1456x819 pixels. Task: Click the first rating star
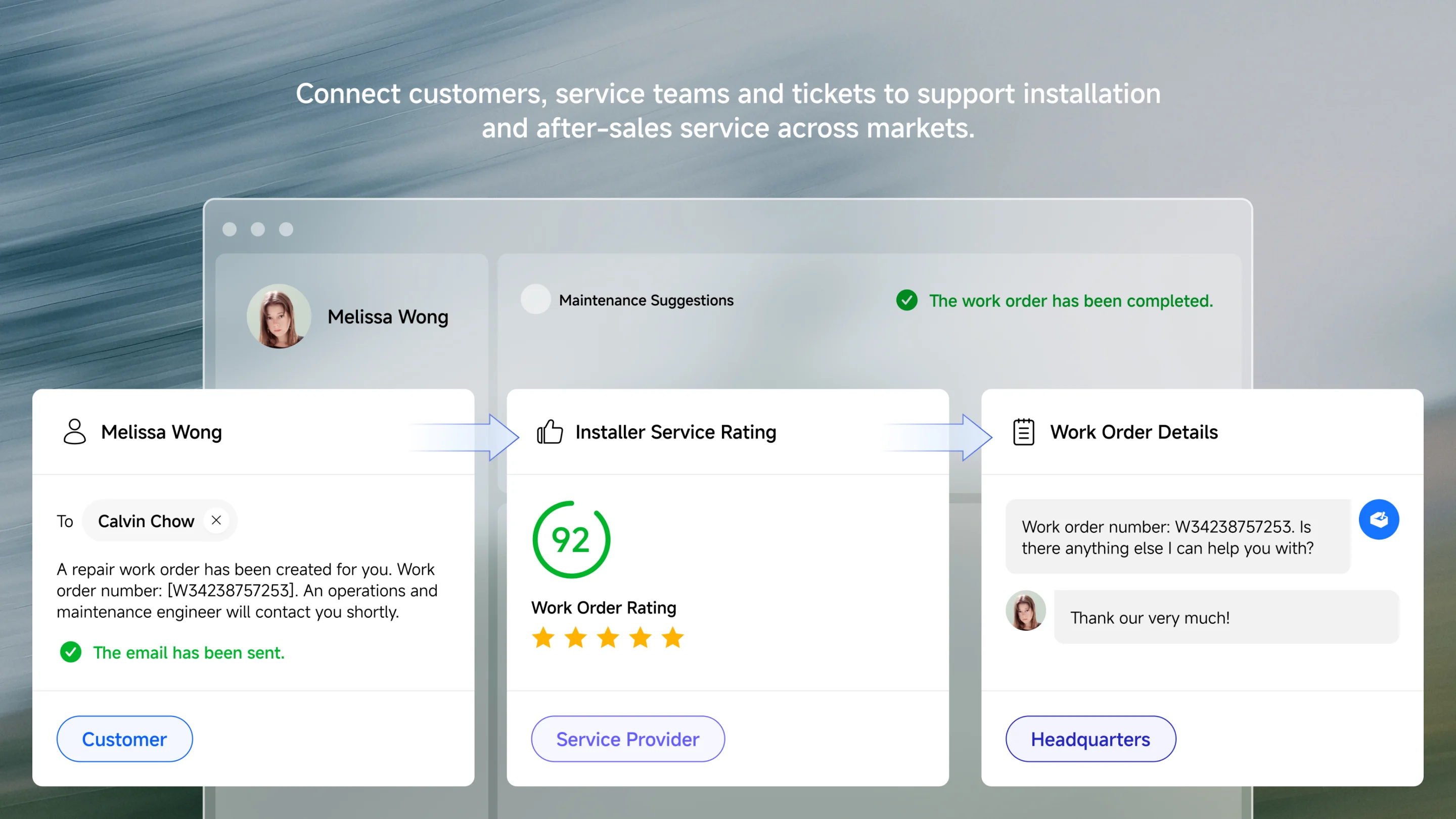tap(543, 638)
